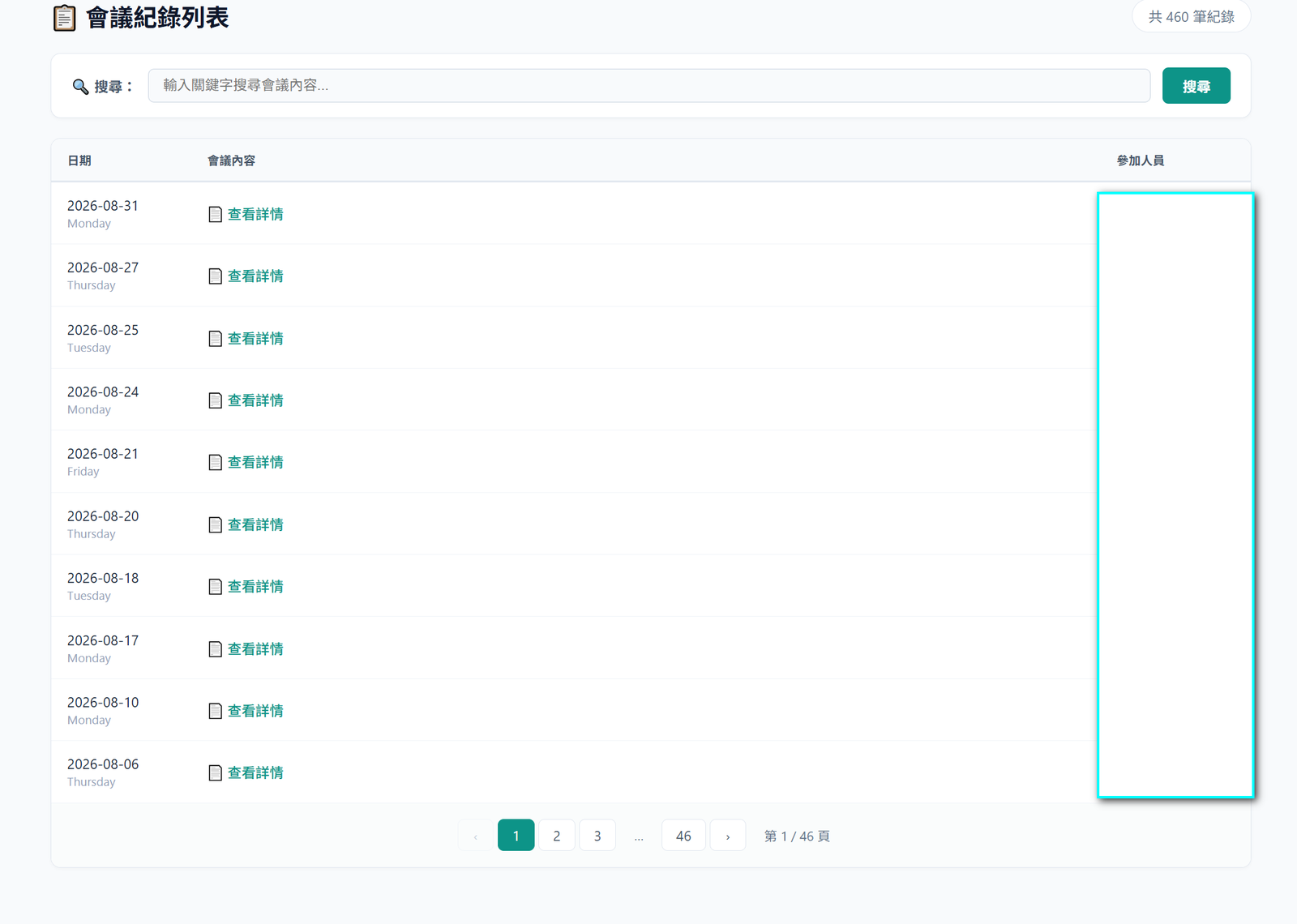Click document icon in 2026-08-17 row

tap(215, 649)
